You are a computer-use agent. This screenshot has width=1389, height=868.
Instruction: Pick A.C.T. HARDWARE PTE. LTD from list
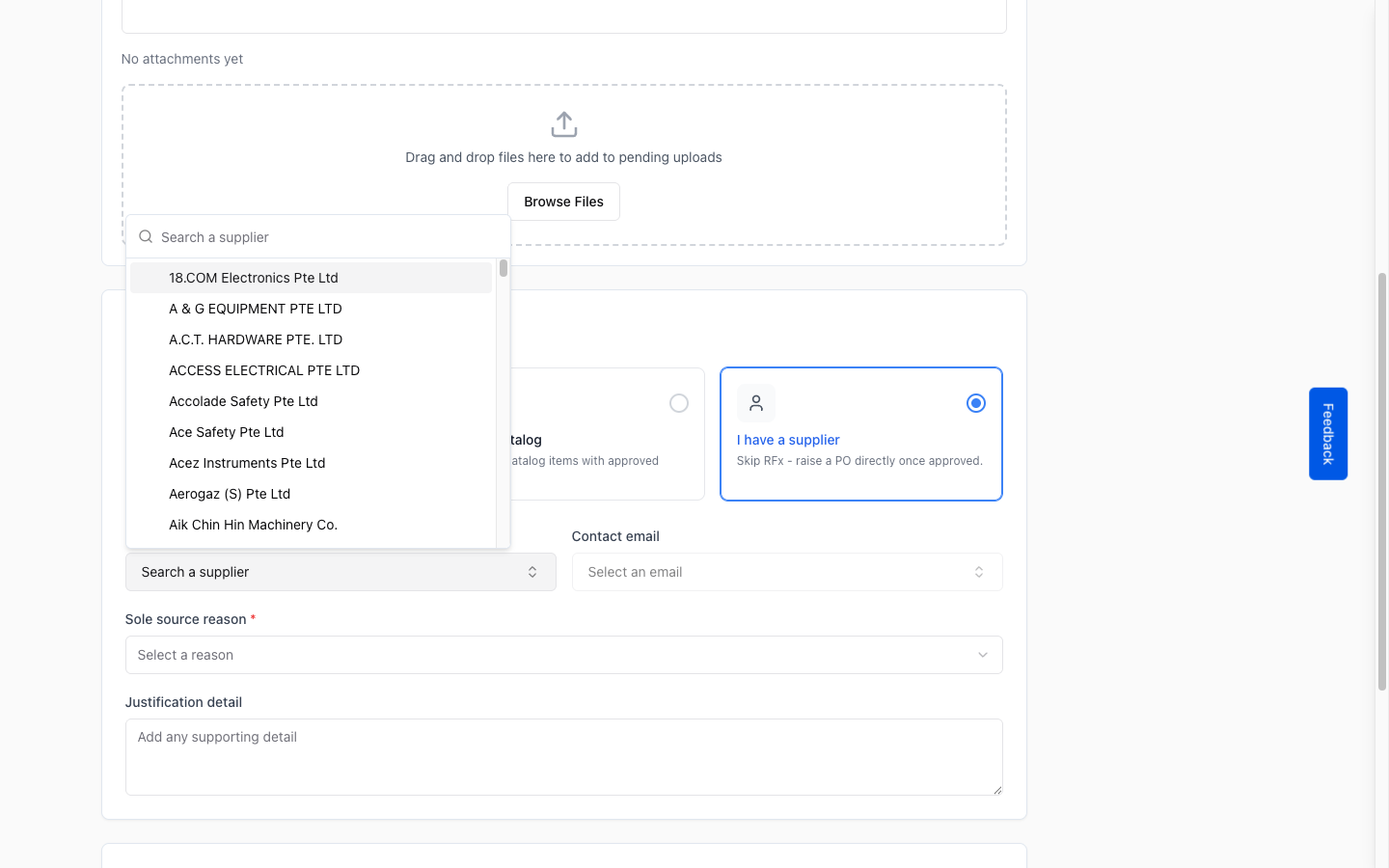(311, 339)
